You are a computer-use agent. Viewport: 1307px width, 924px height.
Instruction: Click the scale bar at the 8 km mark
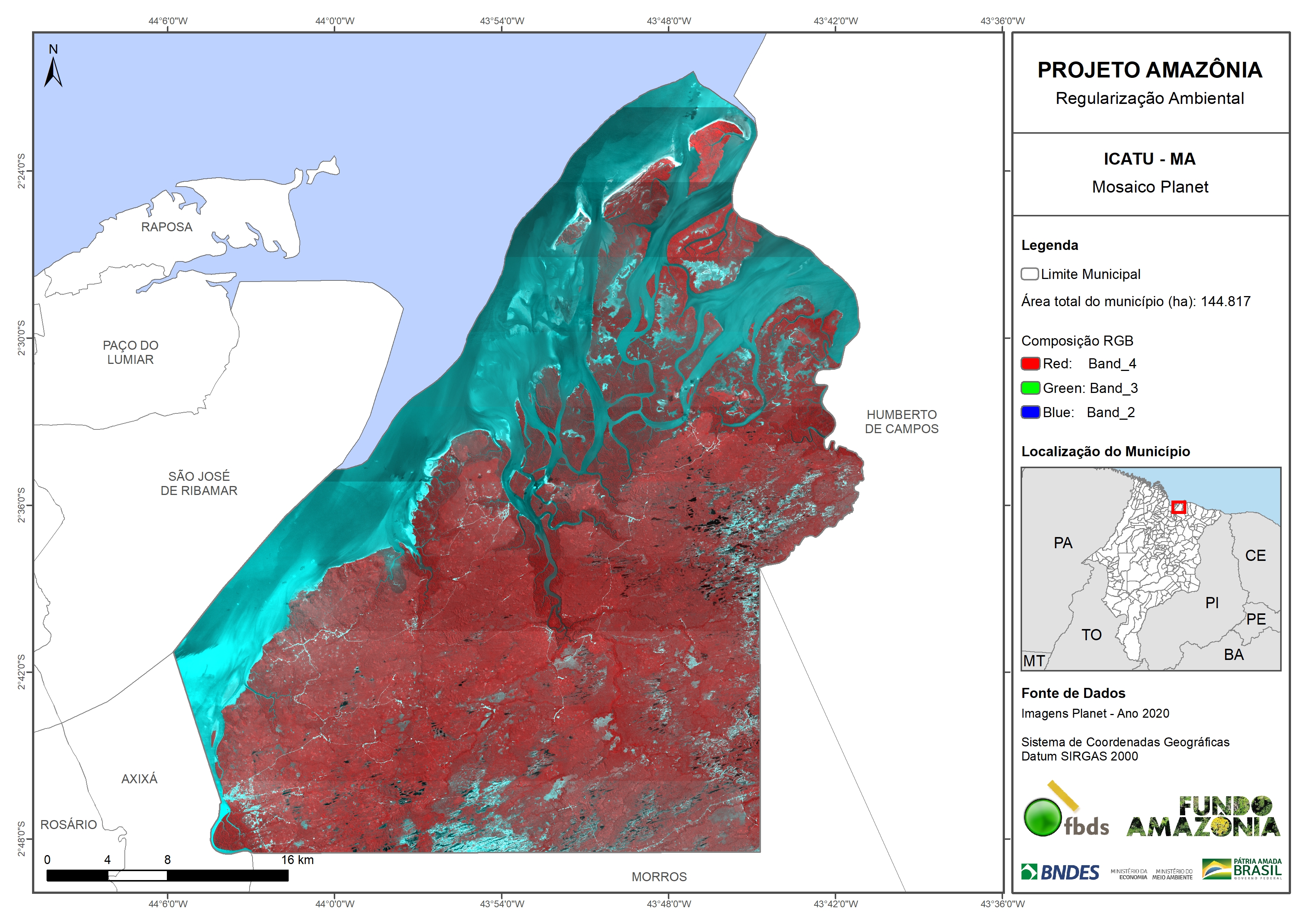167,875
